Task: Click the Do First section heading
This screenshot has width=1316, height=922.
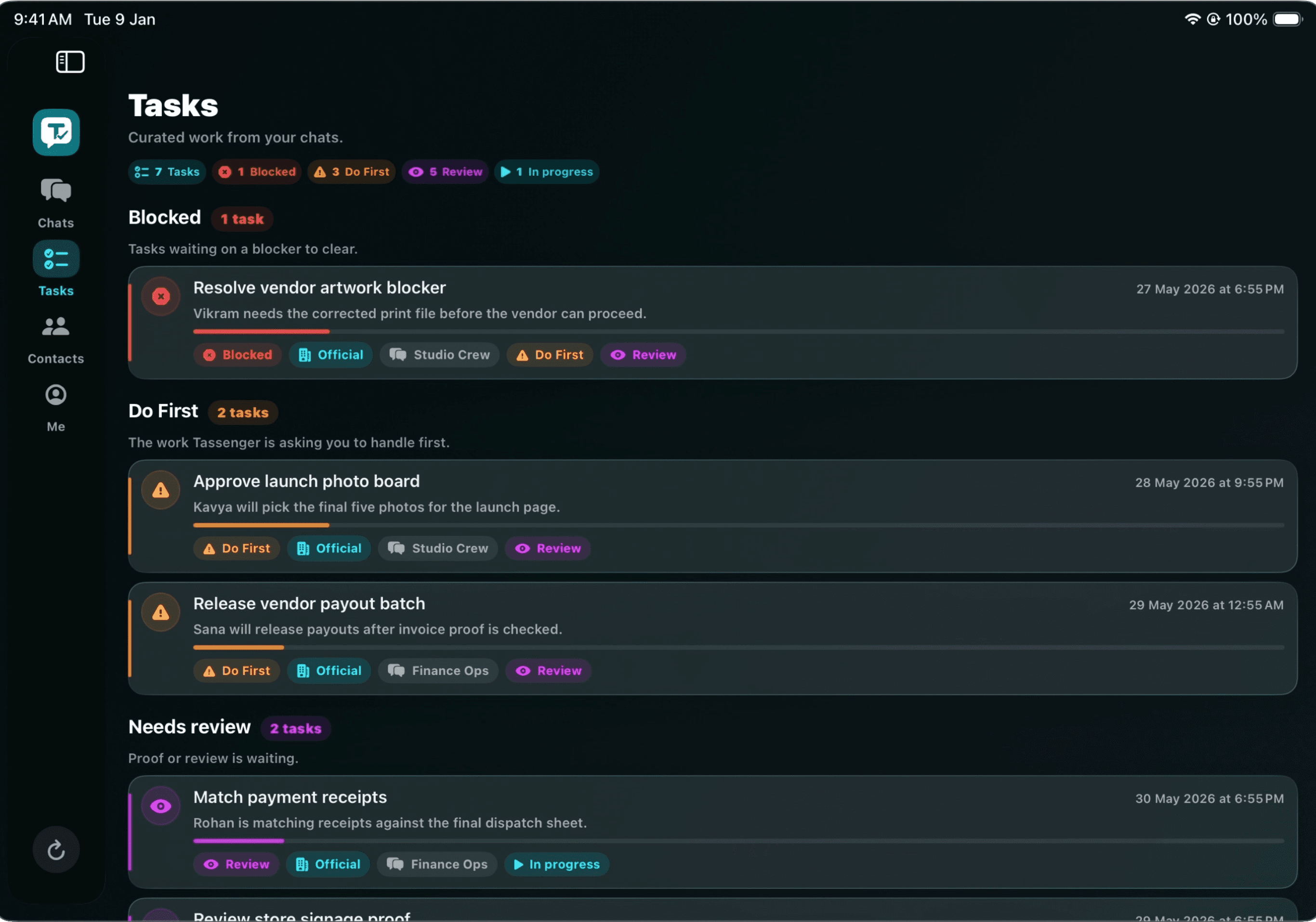Action: coord(163,411)
